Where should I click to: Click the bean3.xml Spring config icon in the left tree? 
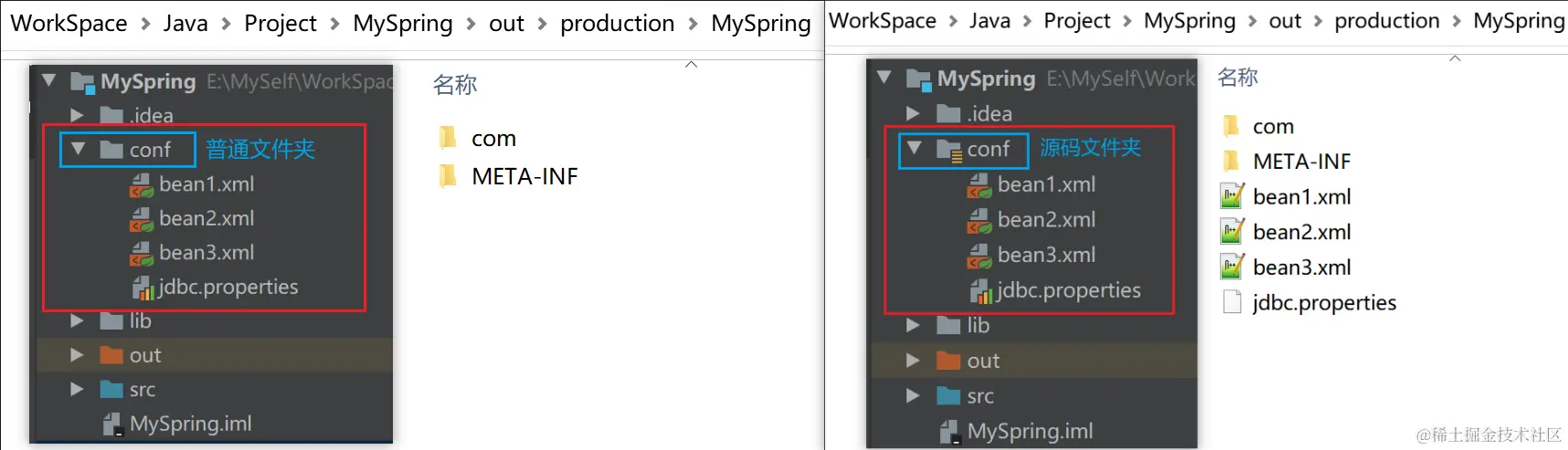[142, 254]
